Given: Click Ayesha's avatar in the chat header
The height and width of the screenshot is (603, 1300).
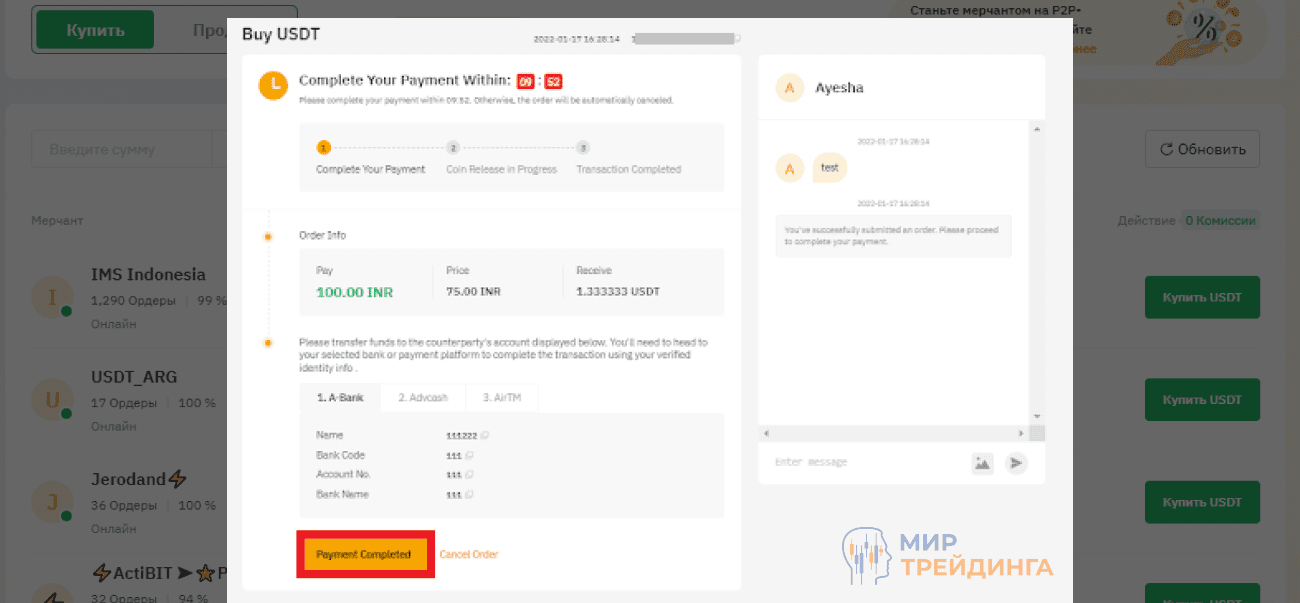Looking at the screenshot, I should tap(789, 88).
